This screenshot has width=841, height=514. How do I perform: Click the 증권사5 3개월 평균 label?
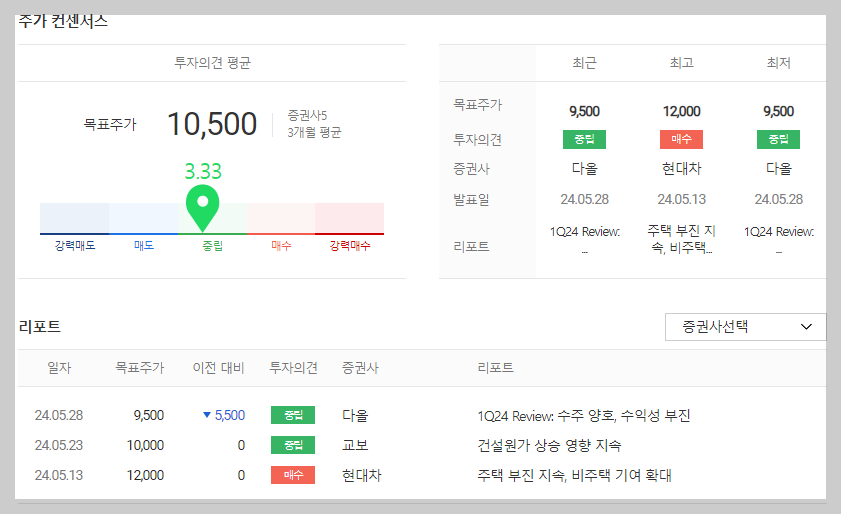click(x=314, y=124)
